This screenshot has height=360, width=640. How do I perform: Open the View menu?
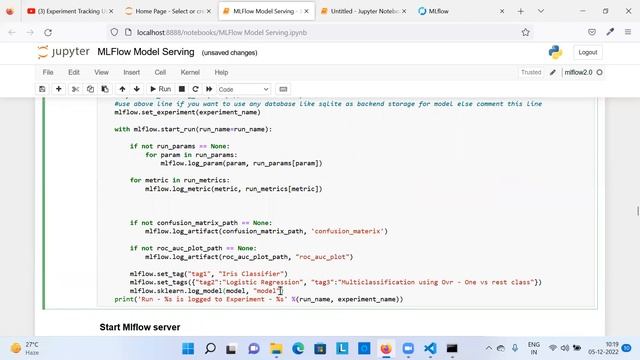click(x=101, y=72)
